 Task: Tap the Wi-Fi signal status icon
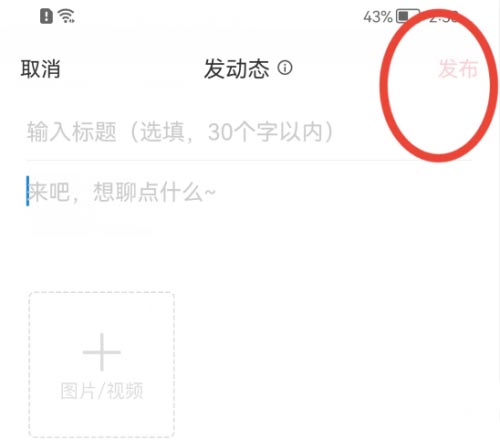coord(66,16)
